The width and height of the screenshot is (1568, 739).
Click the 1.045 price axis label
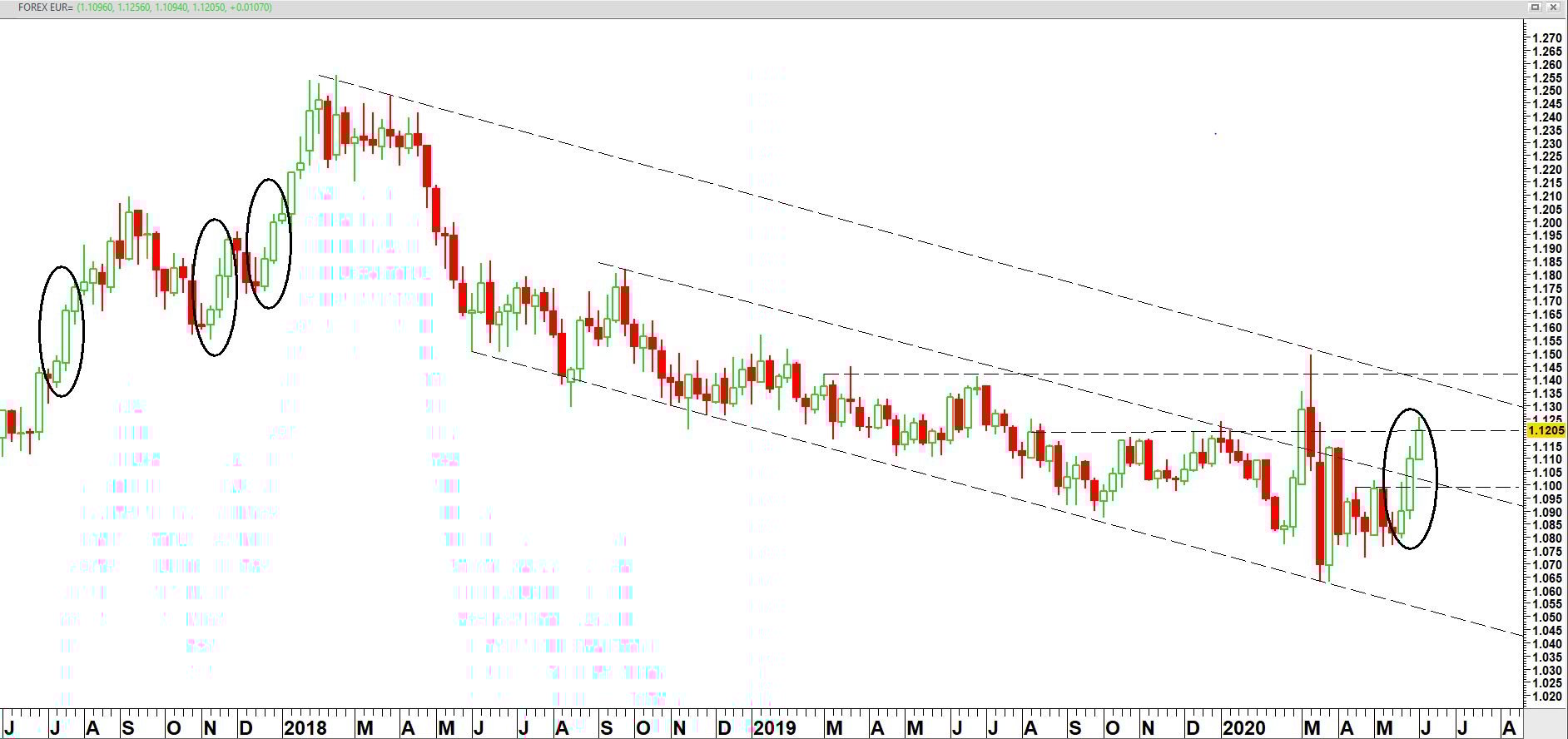(1547, 631)
